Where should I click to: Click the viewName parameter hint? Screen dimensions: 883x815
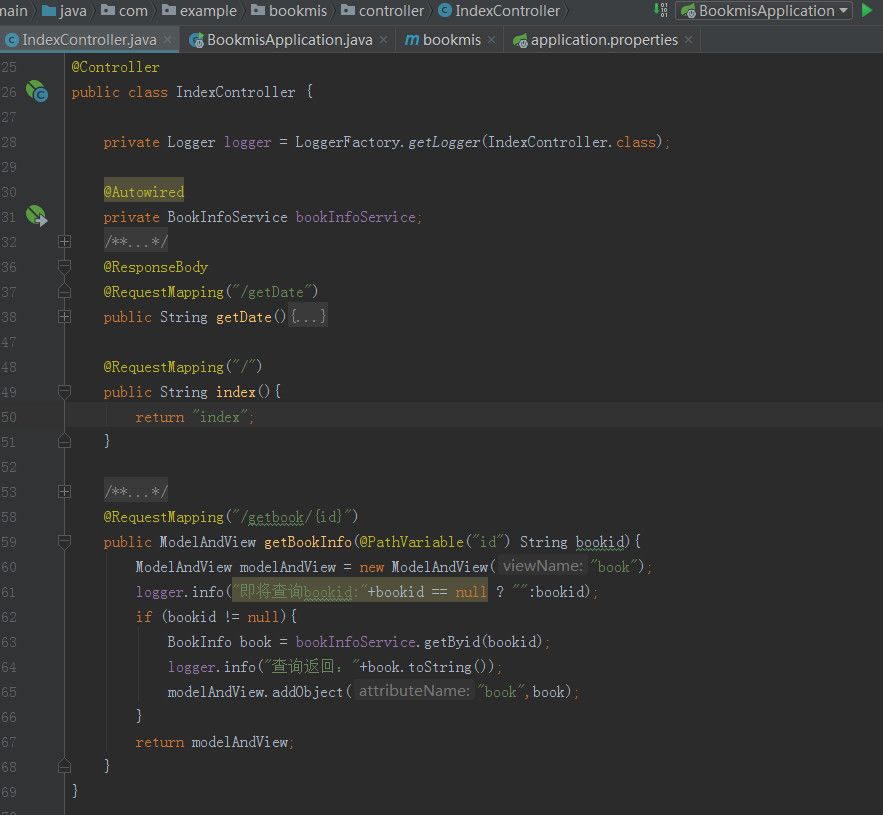point(543,566)
